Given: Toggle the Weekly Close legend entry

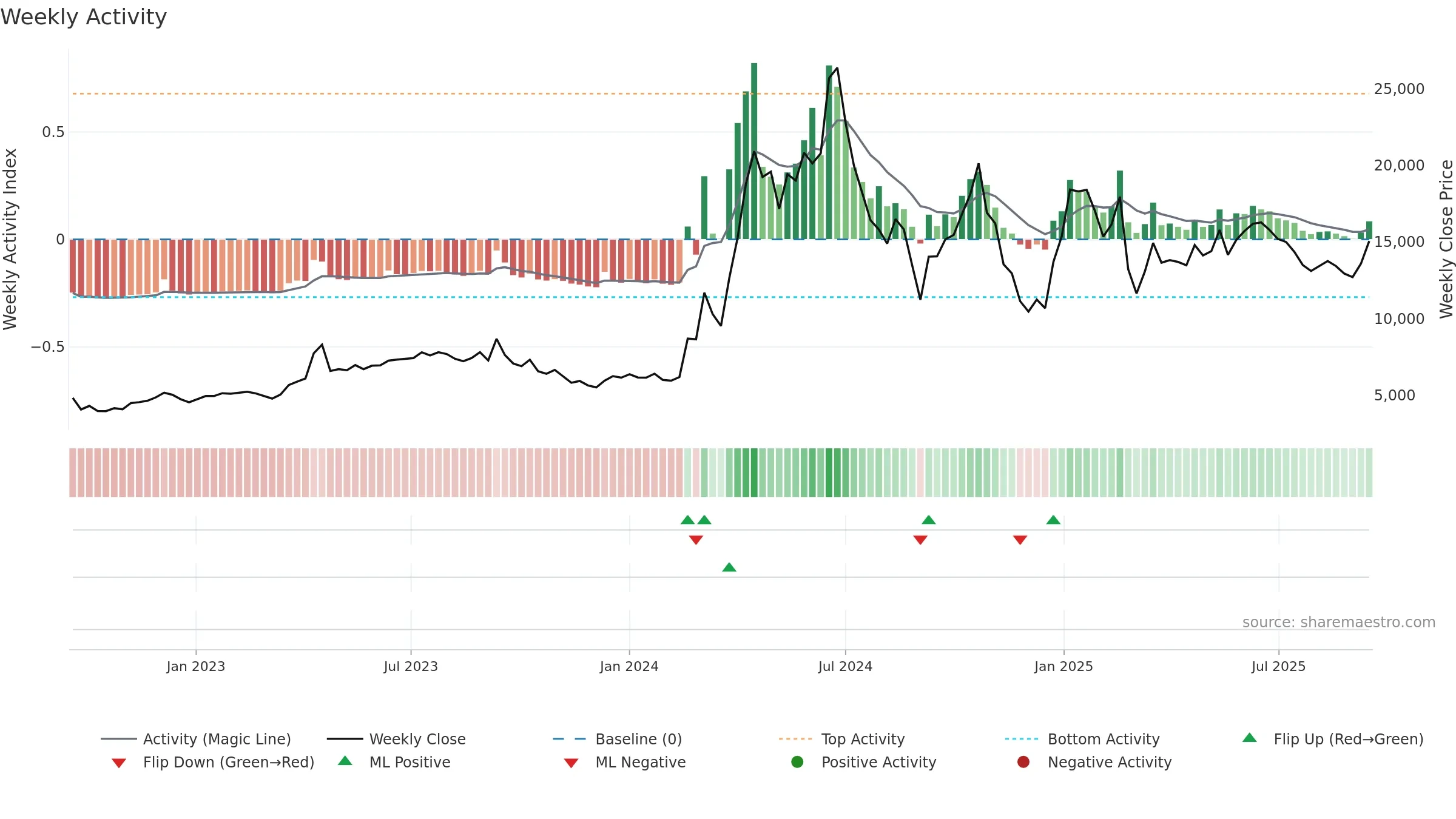Looking at the screenshot, I should (x=396, y=739).
